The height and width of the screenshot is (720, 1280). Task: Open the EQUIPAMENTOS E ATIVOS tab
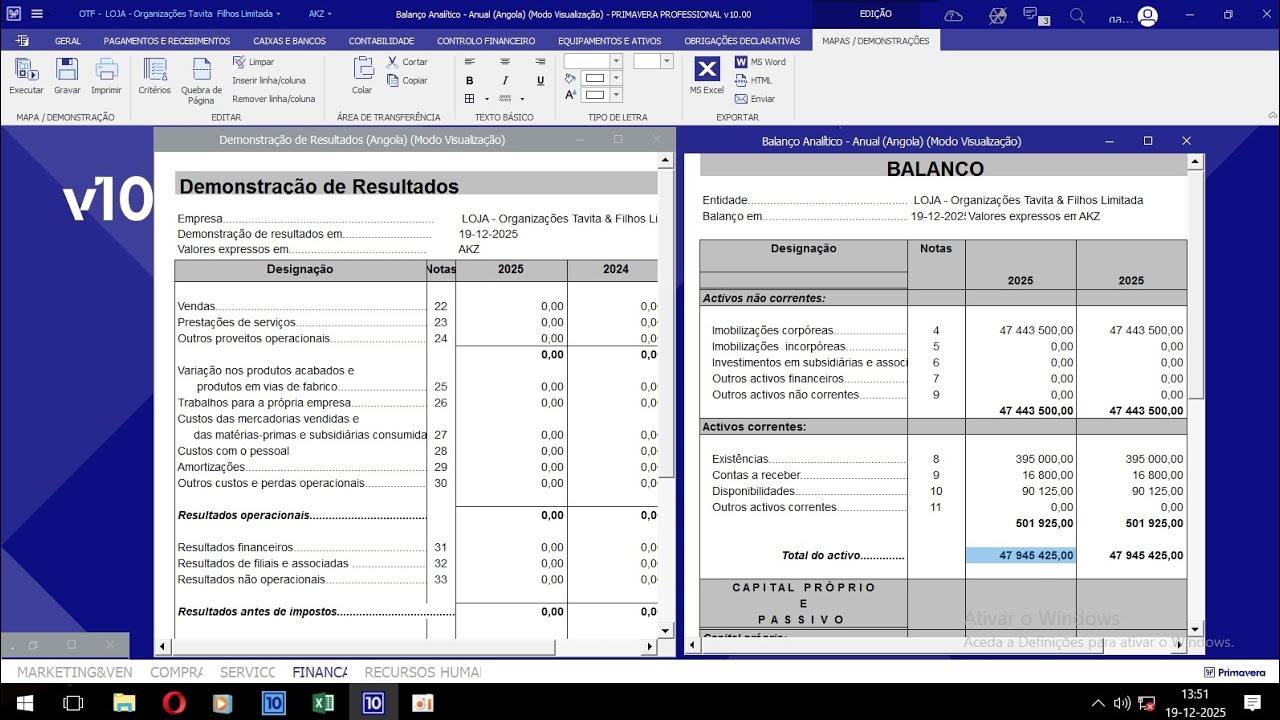(610, 41)
